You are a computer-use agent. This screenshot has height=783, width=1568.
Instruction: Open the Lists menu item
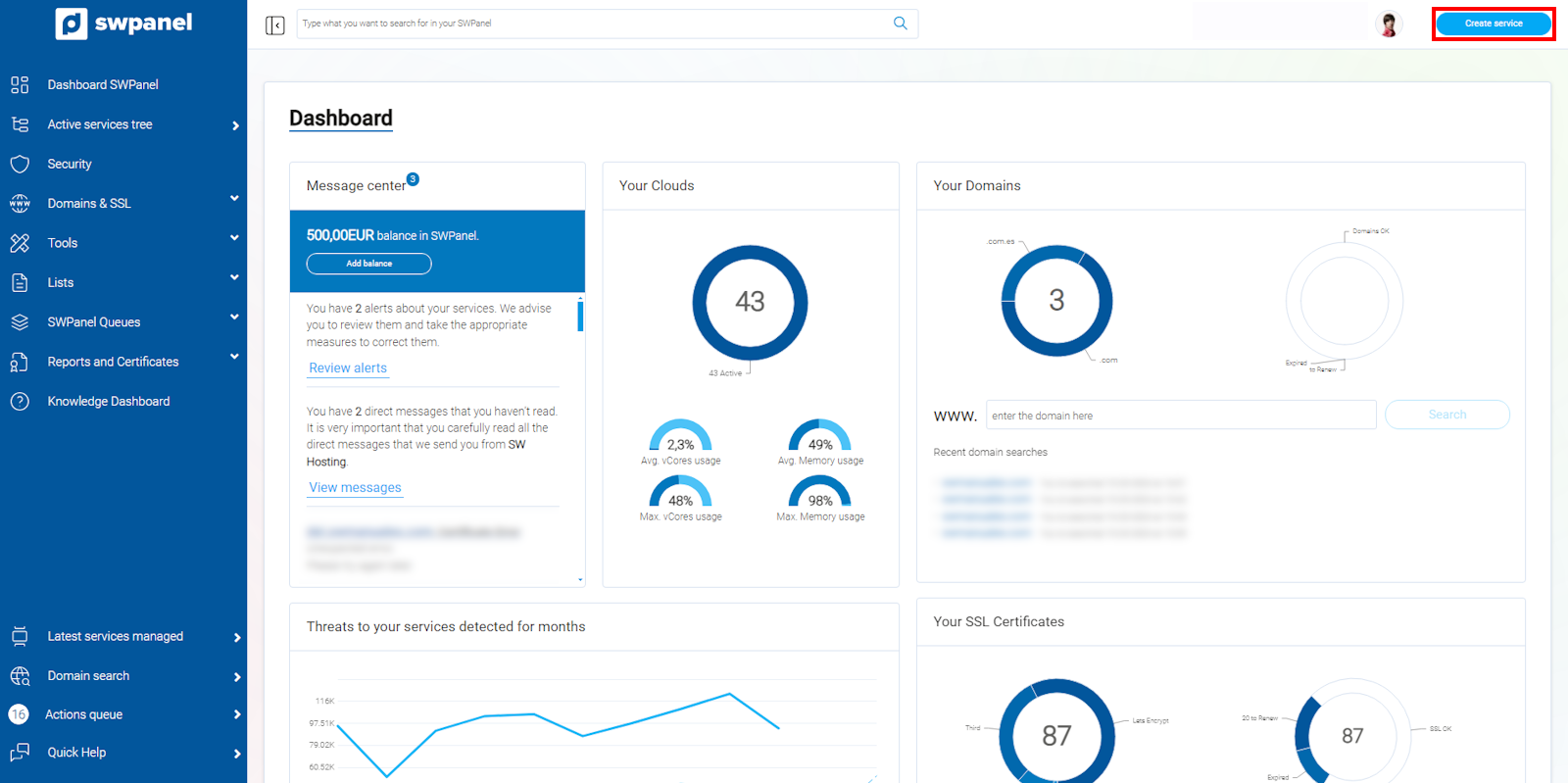pyautogui.click(x=61, y=282)
